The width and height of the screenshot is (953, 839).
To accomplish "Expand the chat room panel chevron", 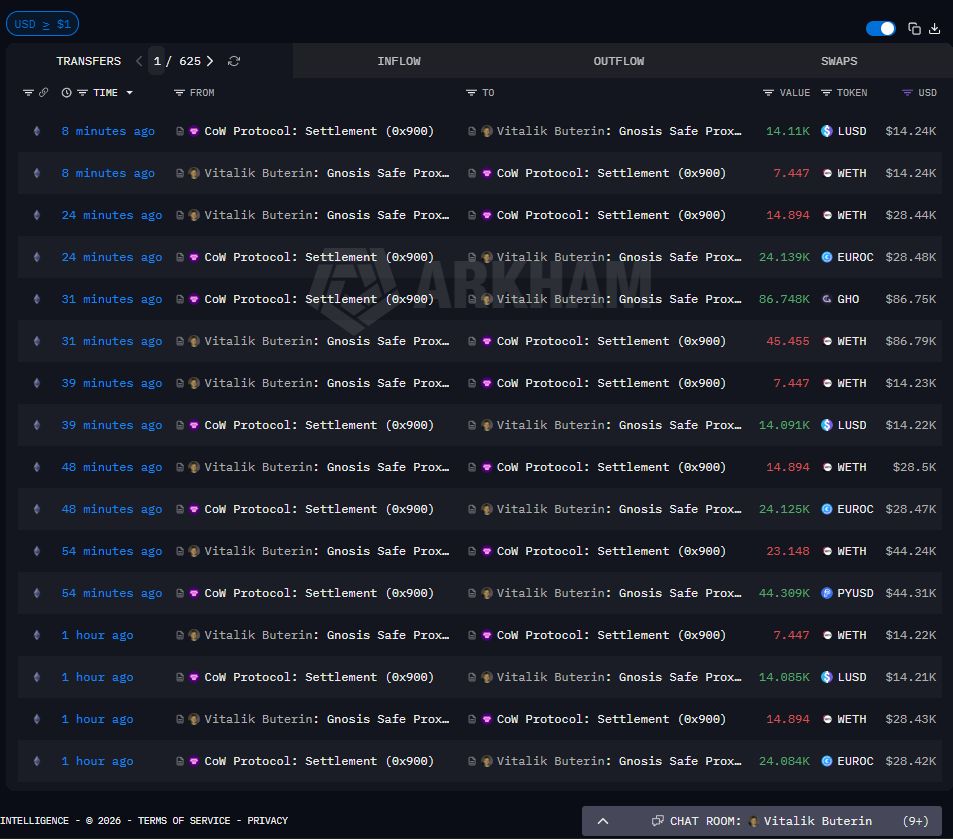I will (x=603, y=821).
